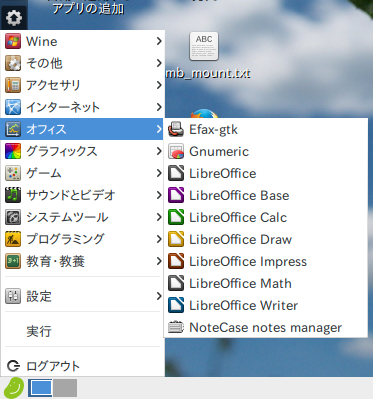Screen dimensions: 373x399
Task: Select the LibreOffice Draw label
Action: pyautogui.click(x=241, y=239)
